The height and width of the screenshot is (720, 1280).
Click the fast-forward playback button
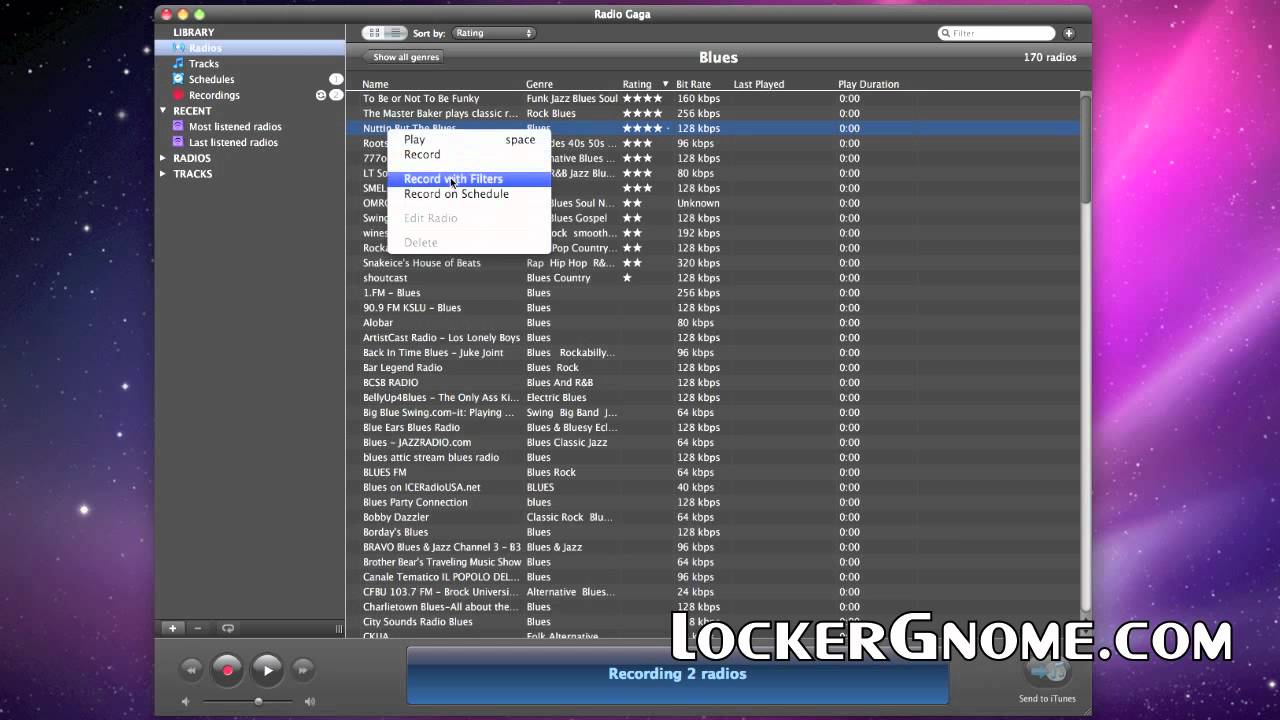[303, 670]
